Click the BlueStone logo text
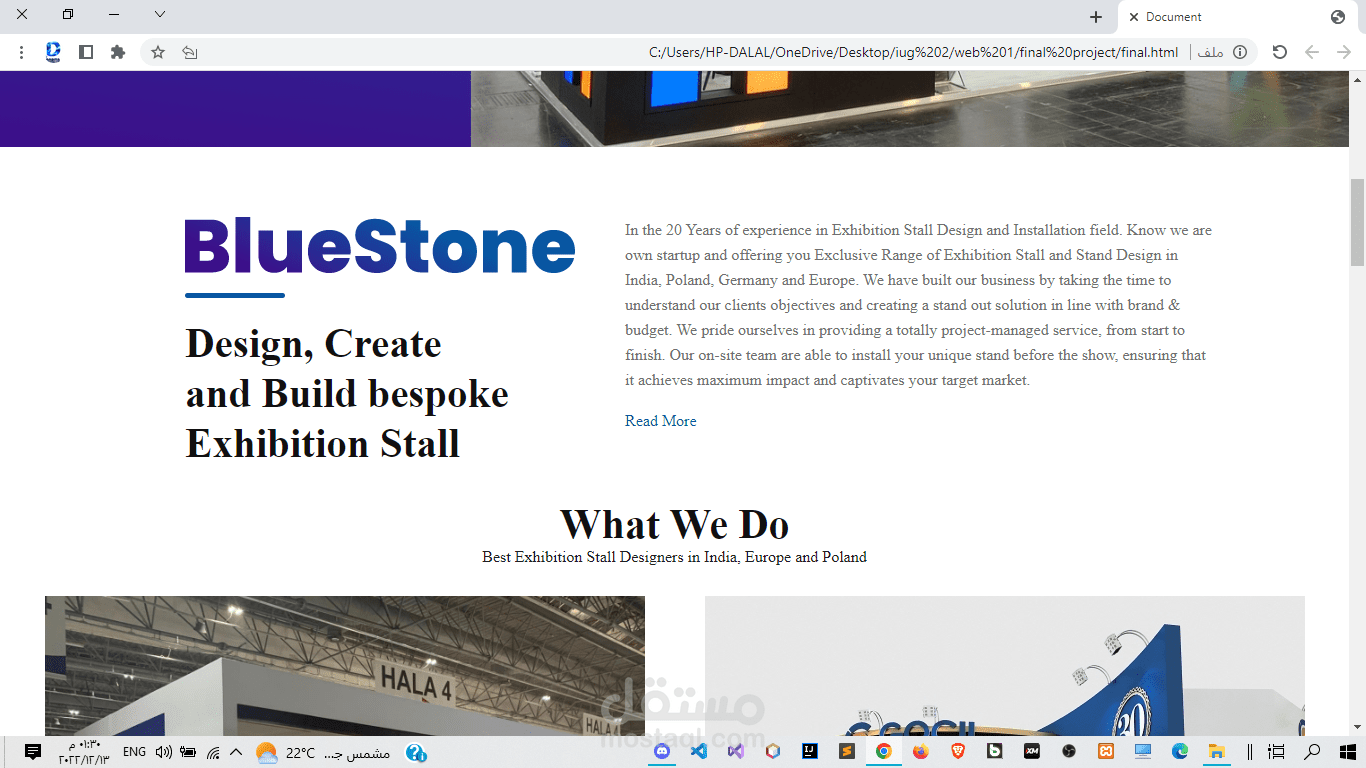The height and width of the screenshot is (768, 1366). pyautogui.click(x=380, y=247)
